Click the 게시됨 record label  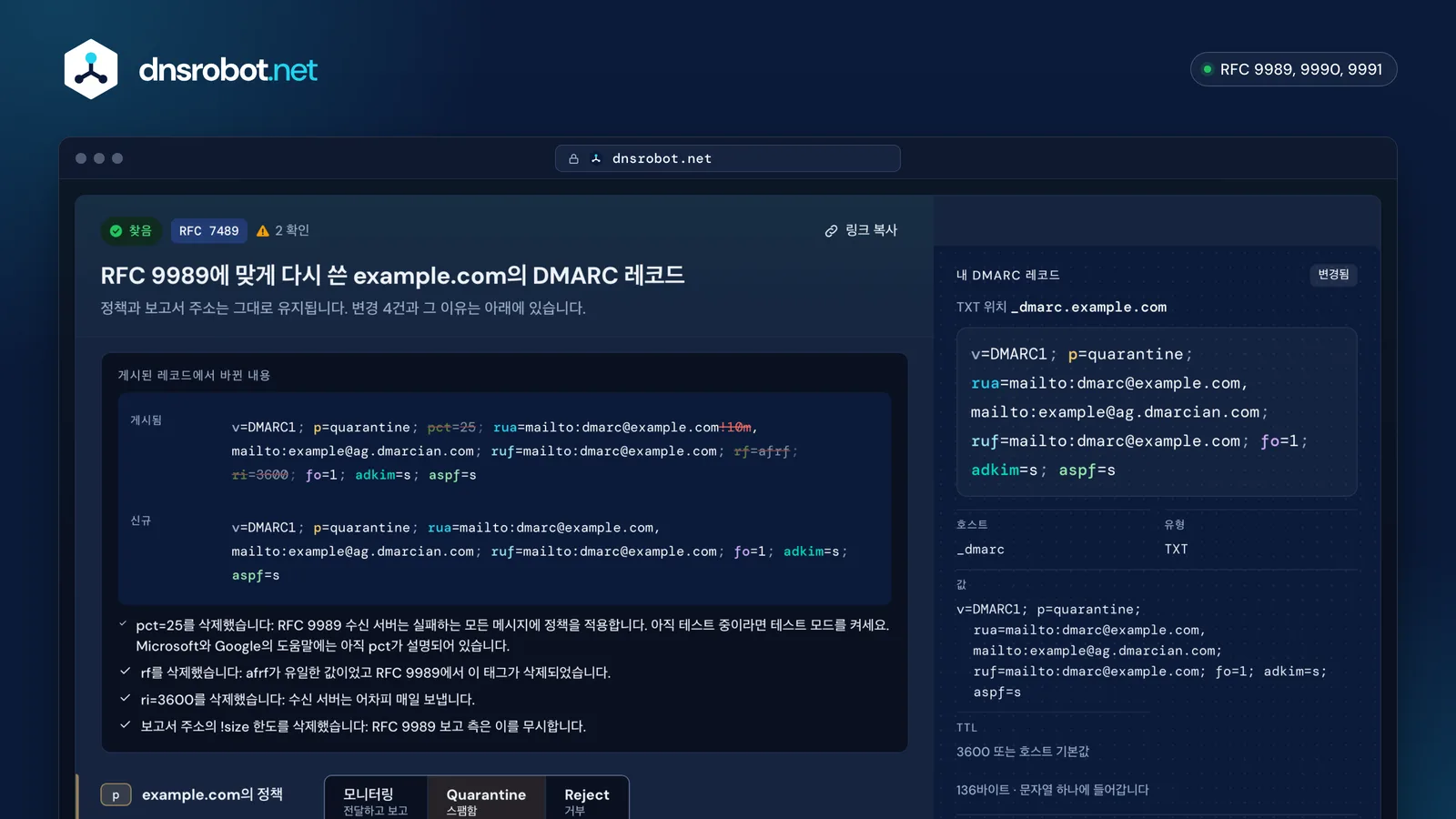pos(146,420)
